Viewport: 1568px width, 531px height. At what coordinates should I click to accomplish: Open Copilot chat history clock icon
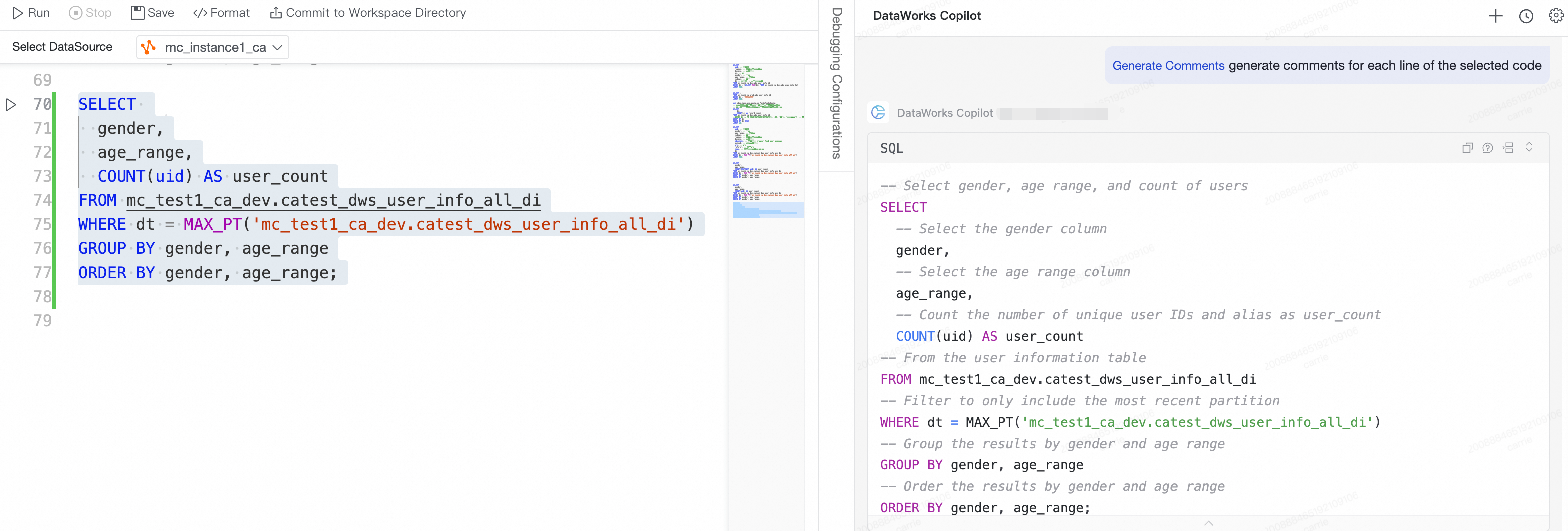[1526, 16]
